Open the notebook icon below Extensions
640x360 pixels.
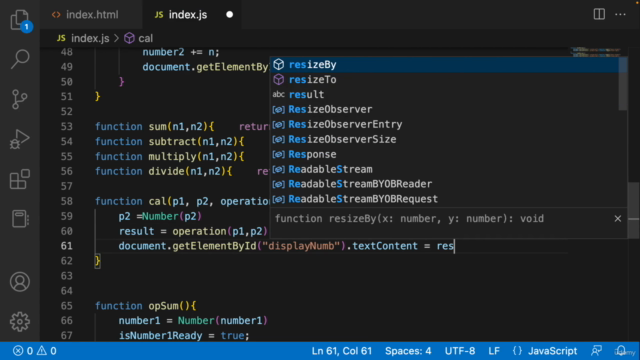click(20, 218)
